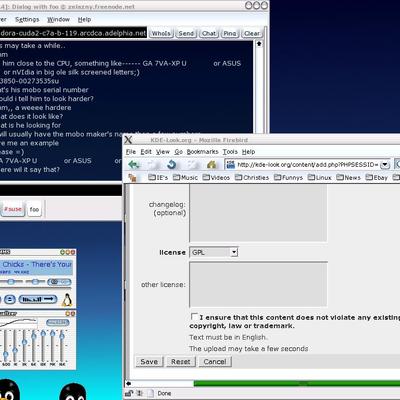Switch to the foo chat tab
The height and width of the screenshot is (400, 400).
34,209
